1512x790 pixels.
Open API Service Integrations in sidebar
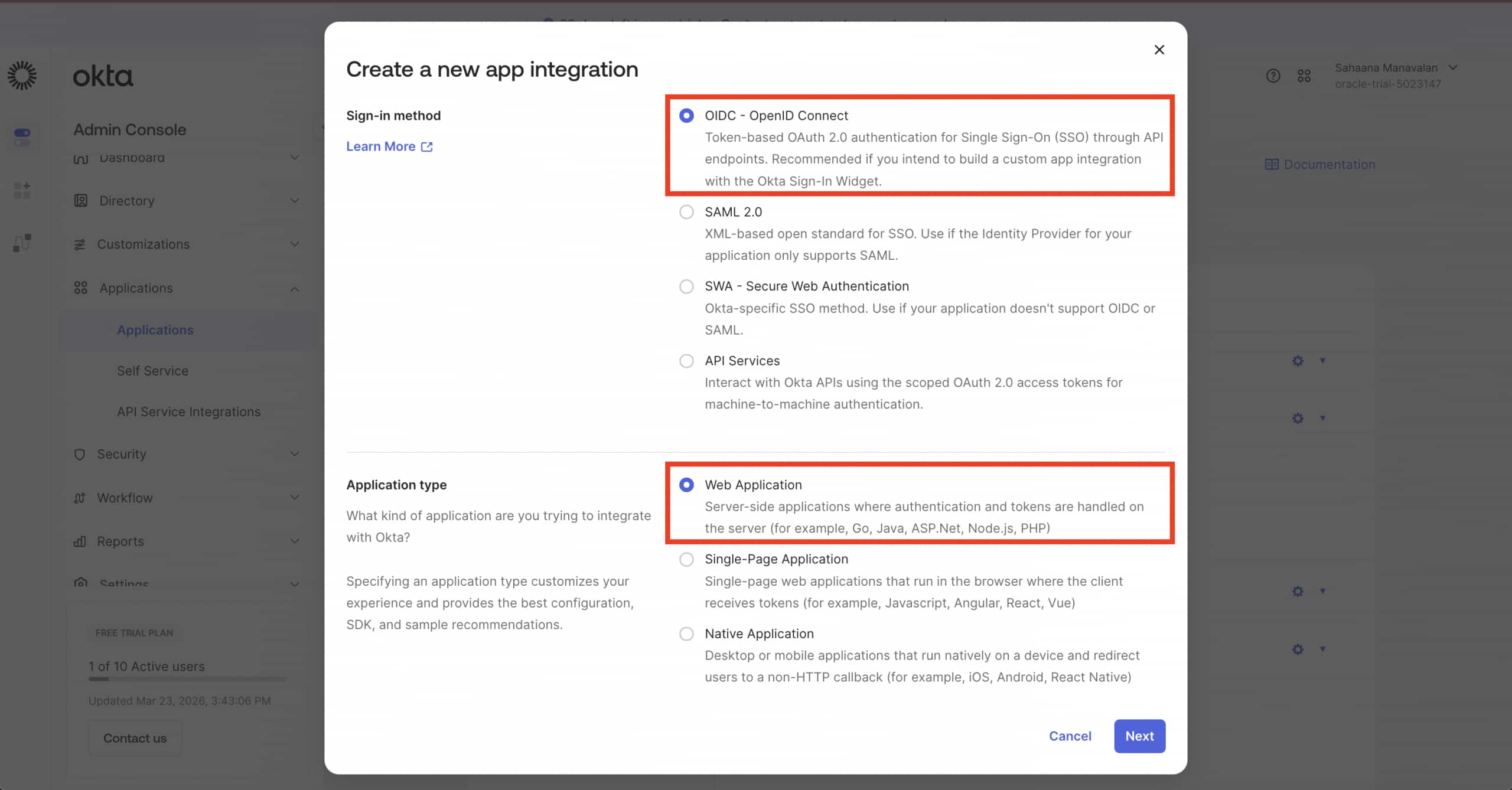(x=188, y=412)
